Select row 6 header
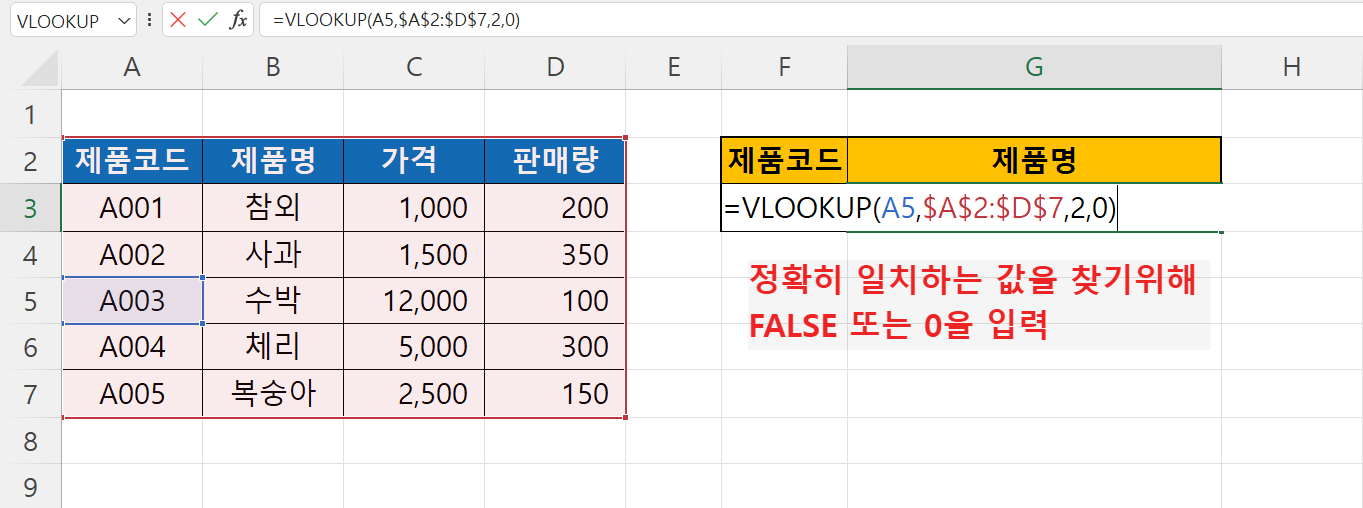1363x508 pixels. tap(31, 347)
